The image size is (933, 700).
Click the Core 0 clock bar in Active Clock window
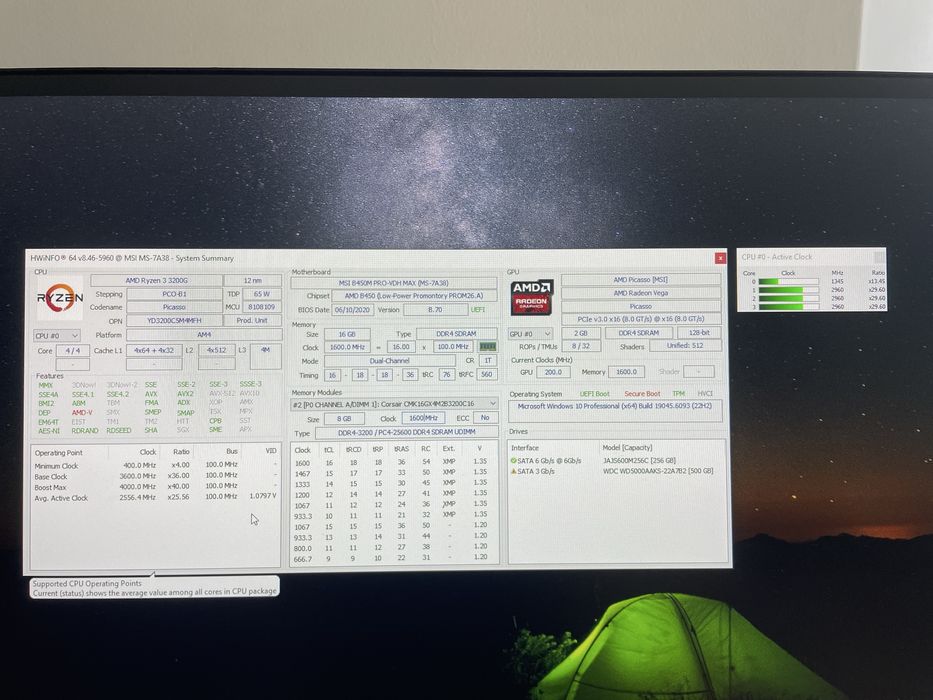(x=788, y=282)
